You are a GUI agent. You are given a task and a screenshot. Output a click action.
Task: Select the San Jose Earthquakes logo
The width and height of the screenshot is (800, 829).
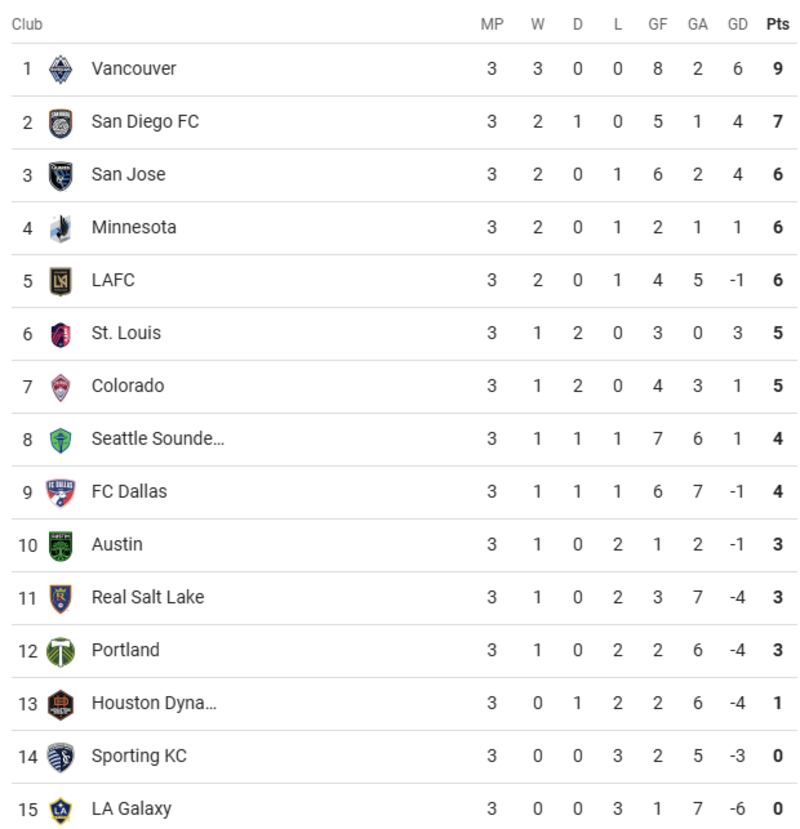(x=61, y=175)
